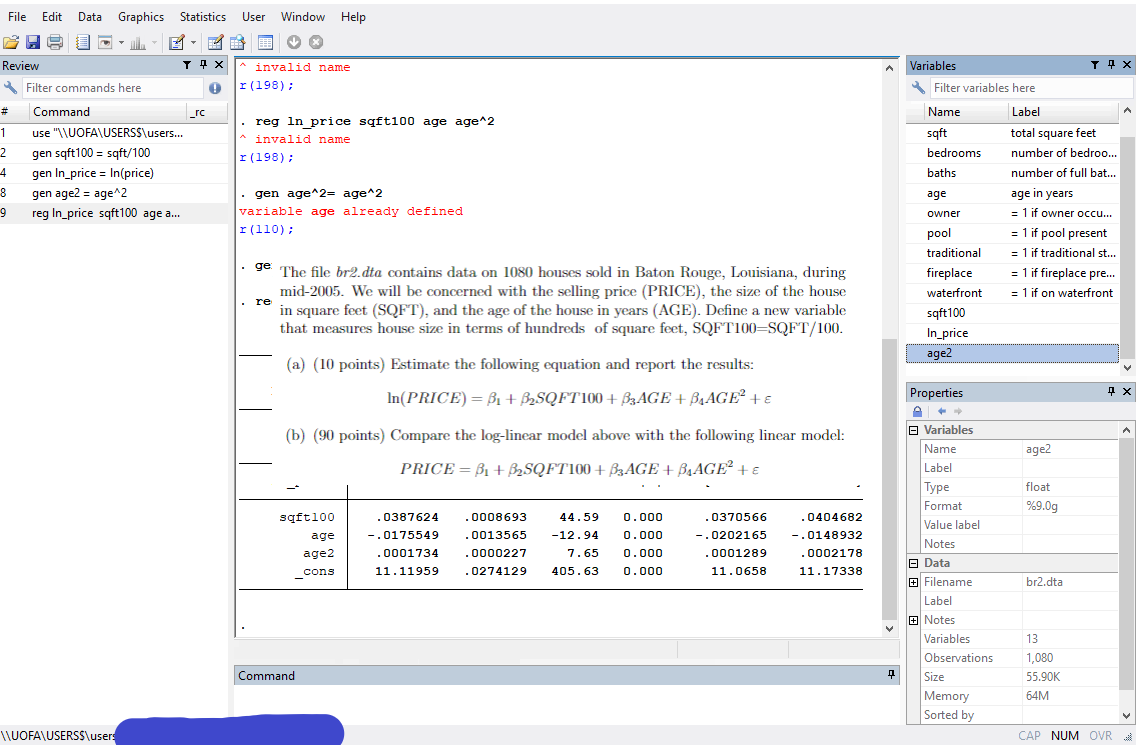Open the Edit menu
1136x745 pixels.
pyautogui.click(x=51, y=17)
